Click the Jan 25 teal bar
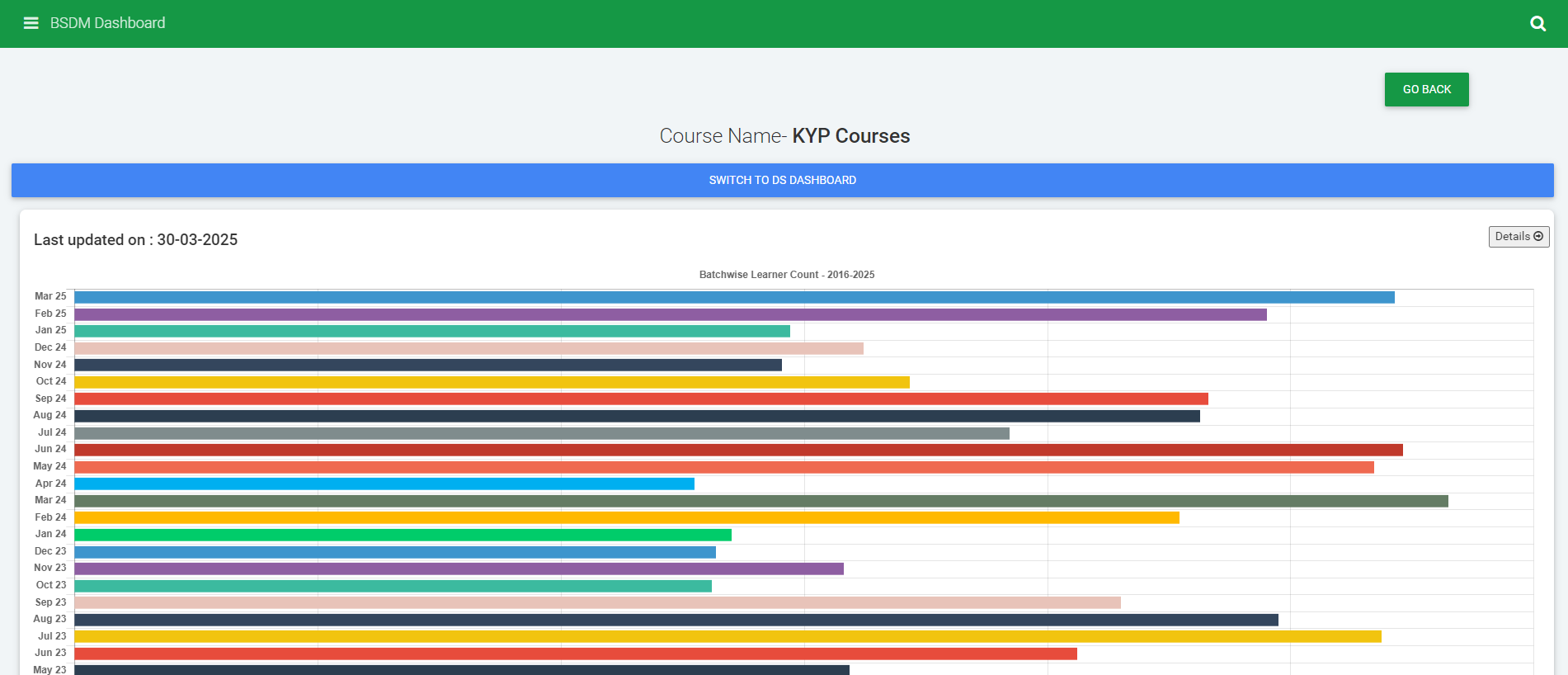The height and width of the screenshot is (675, 1568). tap(432, 331)
